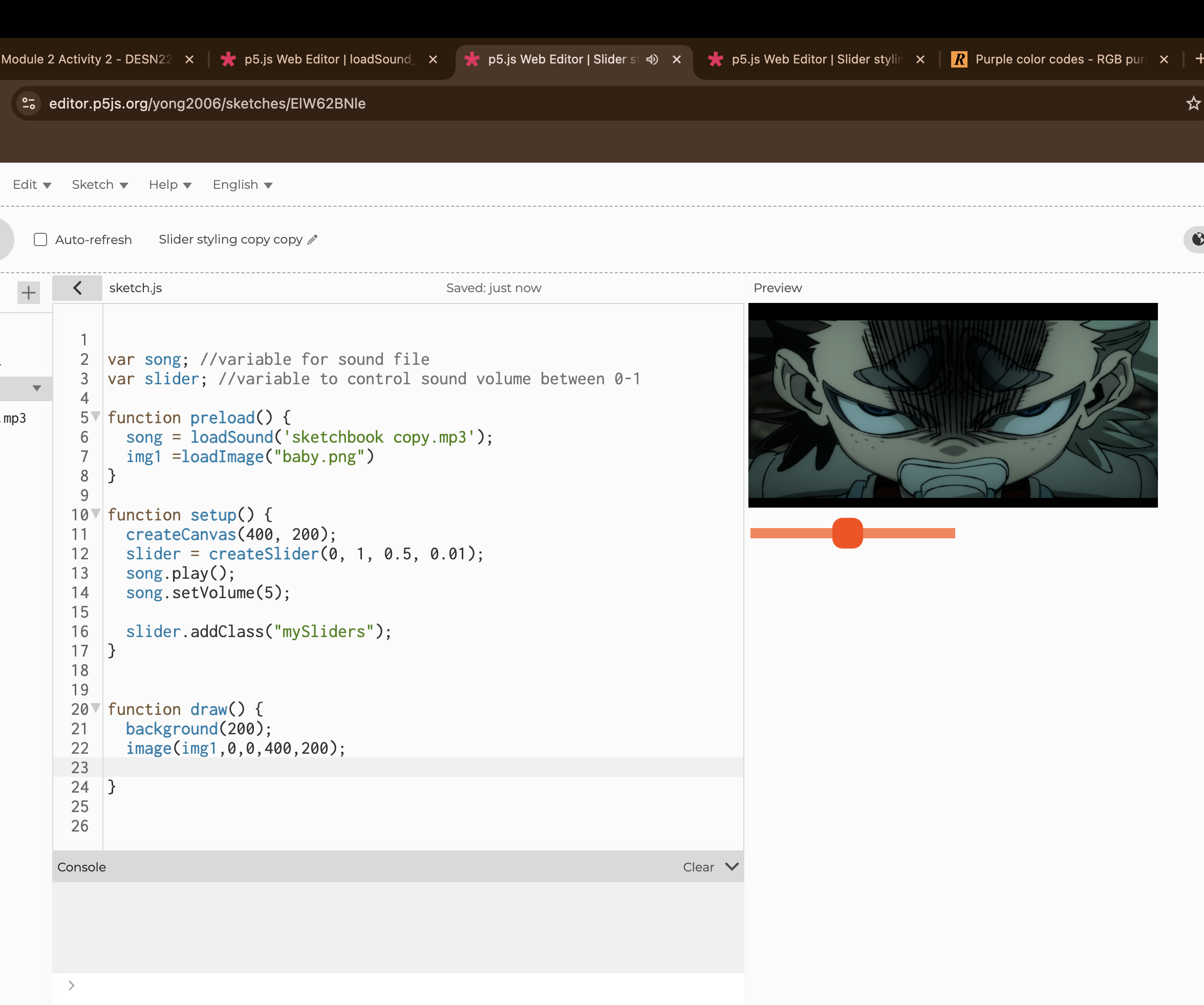Add a new file with the plus button
1204x1005 pixels.
point(28,293)
